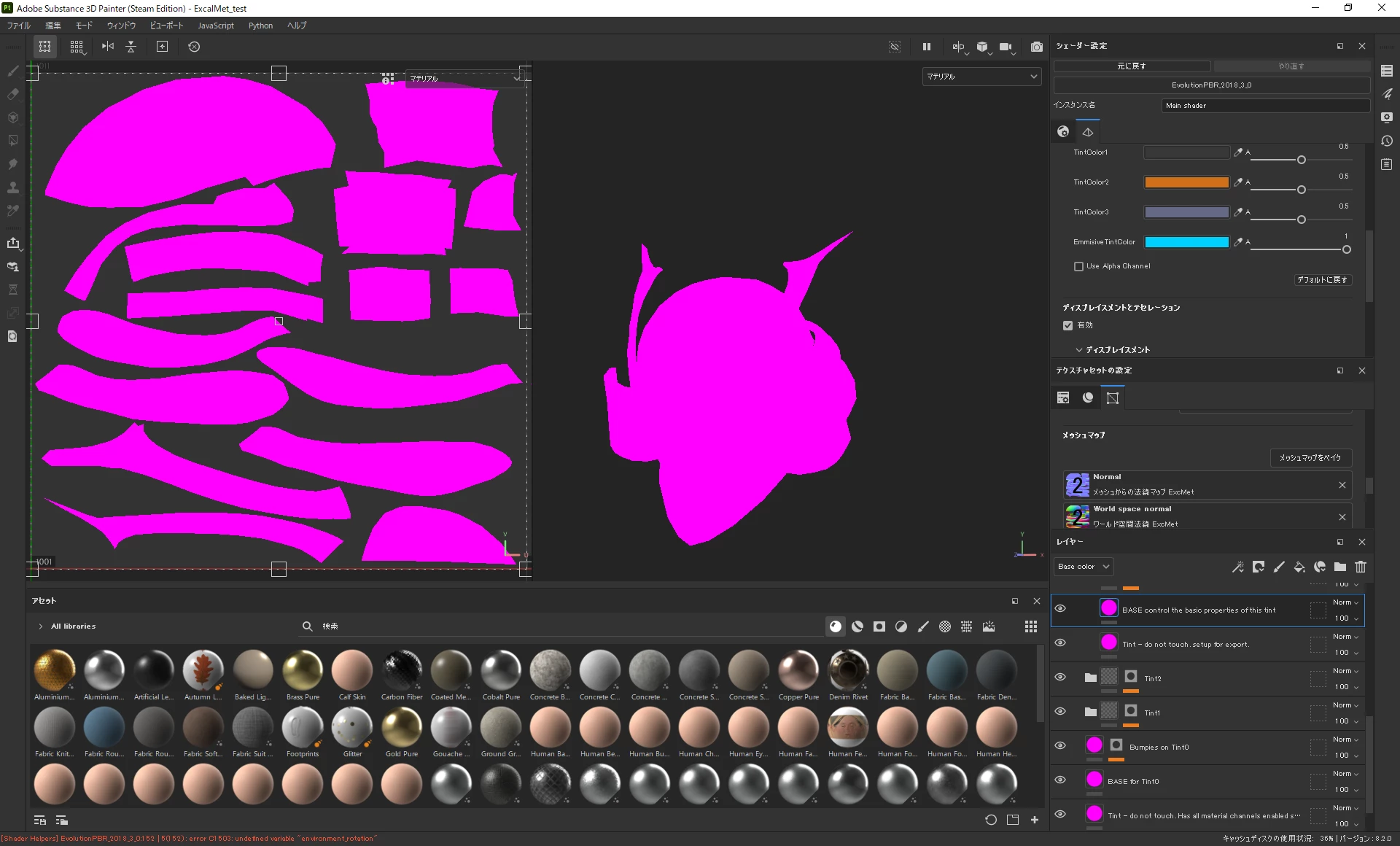1400x846 pixels.
Task: Hide the Tint2 folder layer
Action: point(1060,677)
